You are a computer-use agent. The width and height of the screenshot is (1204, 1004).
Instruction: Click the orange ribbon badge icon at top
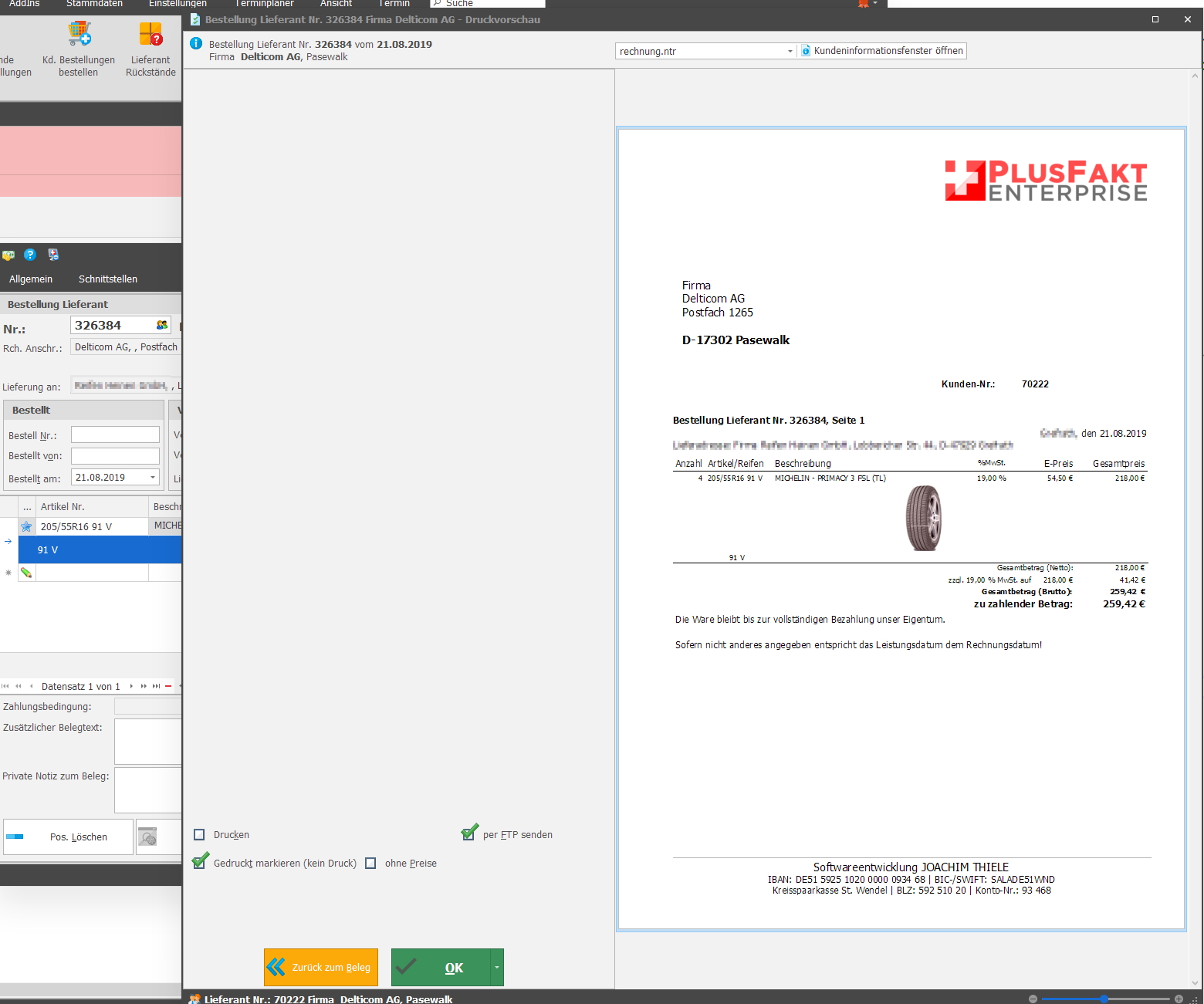coord(863,4)
